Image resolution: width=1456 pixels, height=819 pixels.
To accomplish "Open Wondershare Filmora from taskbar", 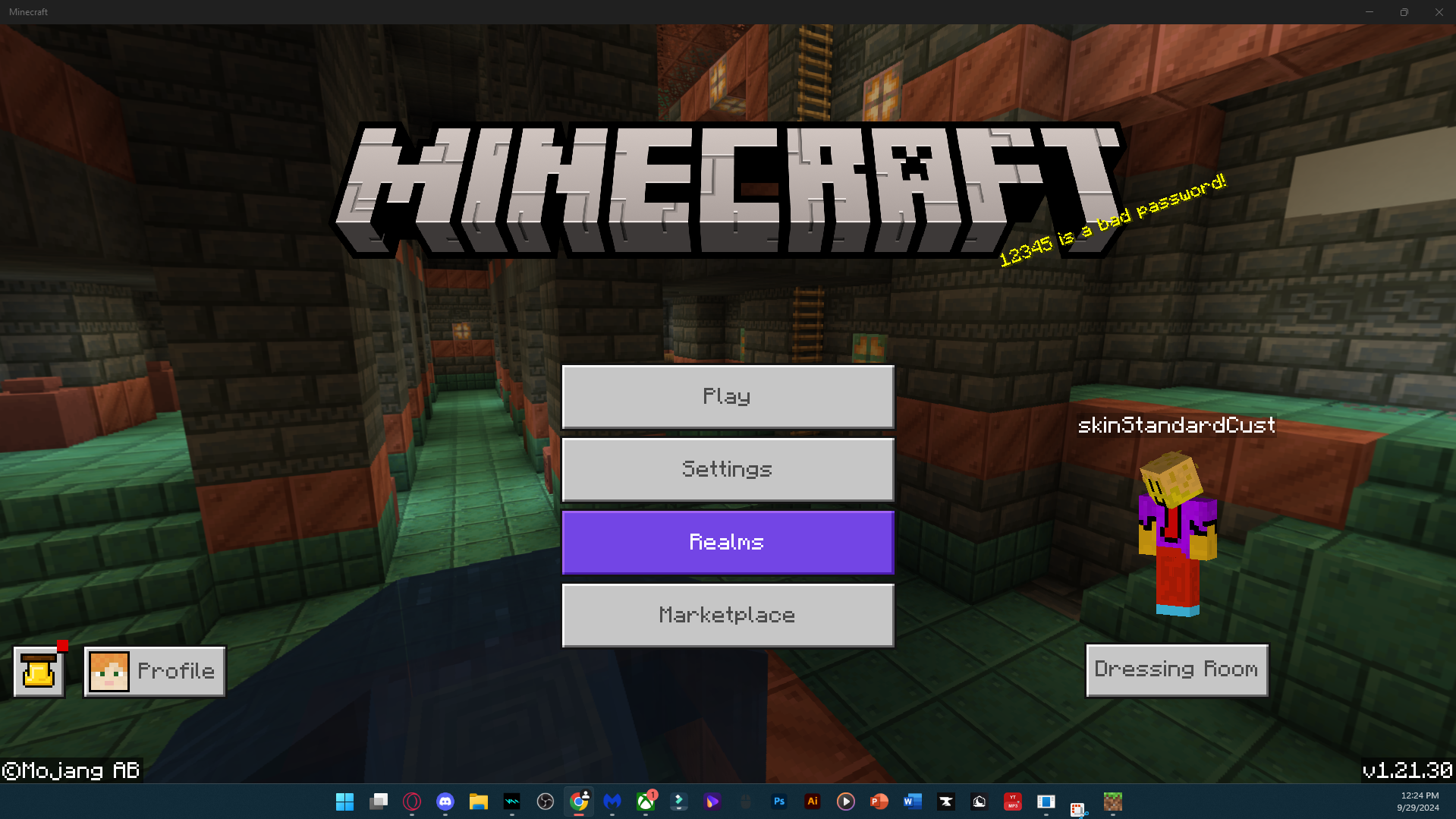I will 679,802.
